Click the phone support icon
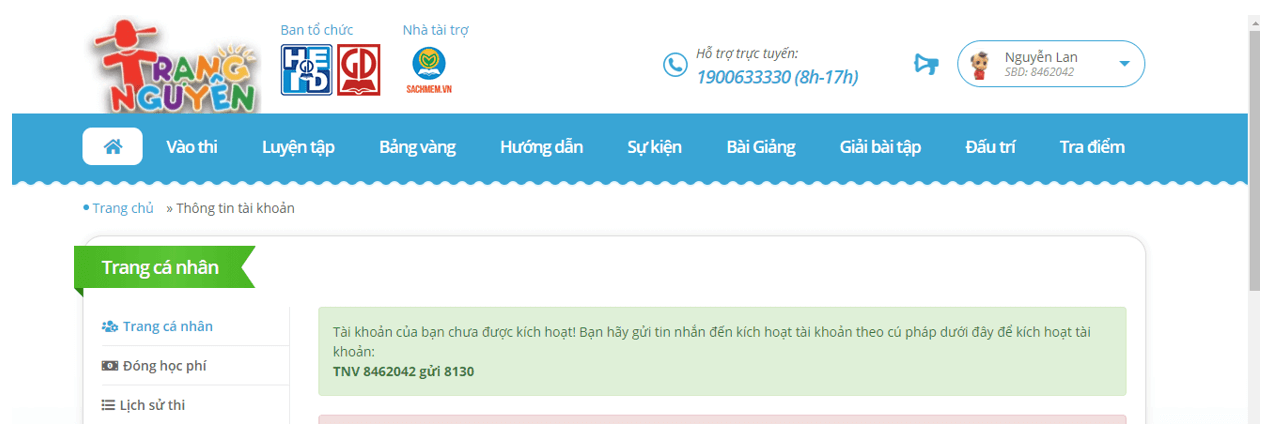Screen dimensions: 1264x444 click(675, 65)
